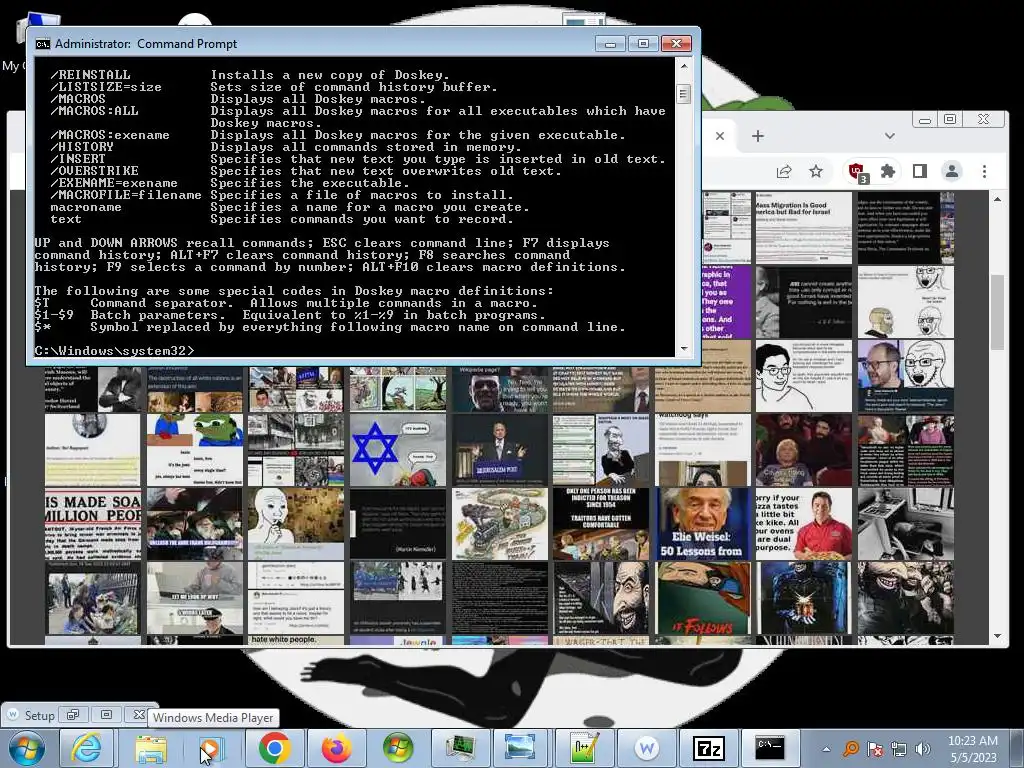The height and width of the screenshot is (768, 1024).
Task: Click scroll-up arrow in Command Prompt
Action: tap(684, 65)
